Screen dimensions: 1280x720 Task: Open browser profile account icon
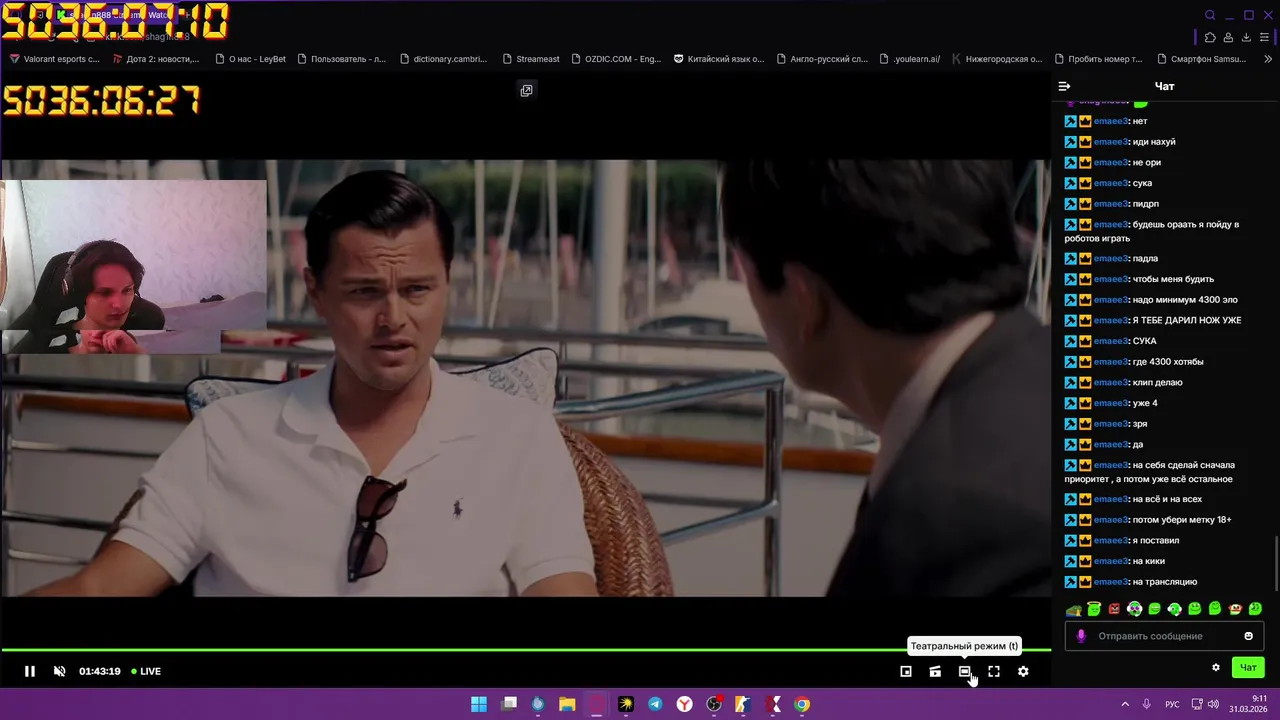[x=1228, y=38]
